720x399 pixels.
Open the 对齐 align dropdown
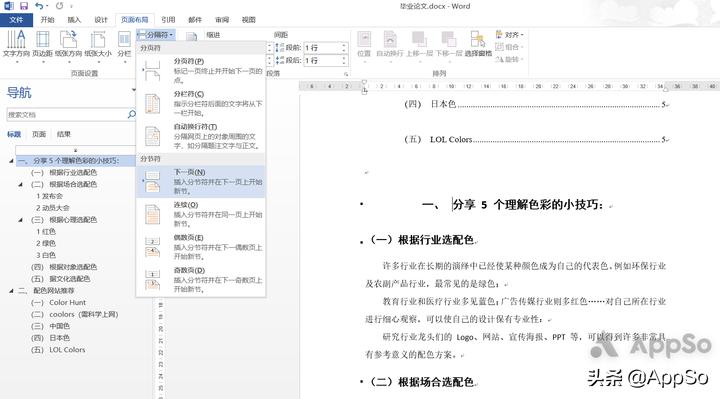(x=509, y=35)
